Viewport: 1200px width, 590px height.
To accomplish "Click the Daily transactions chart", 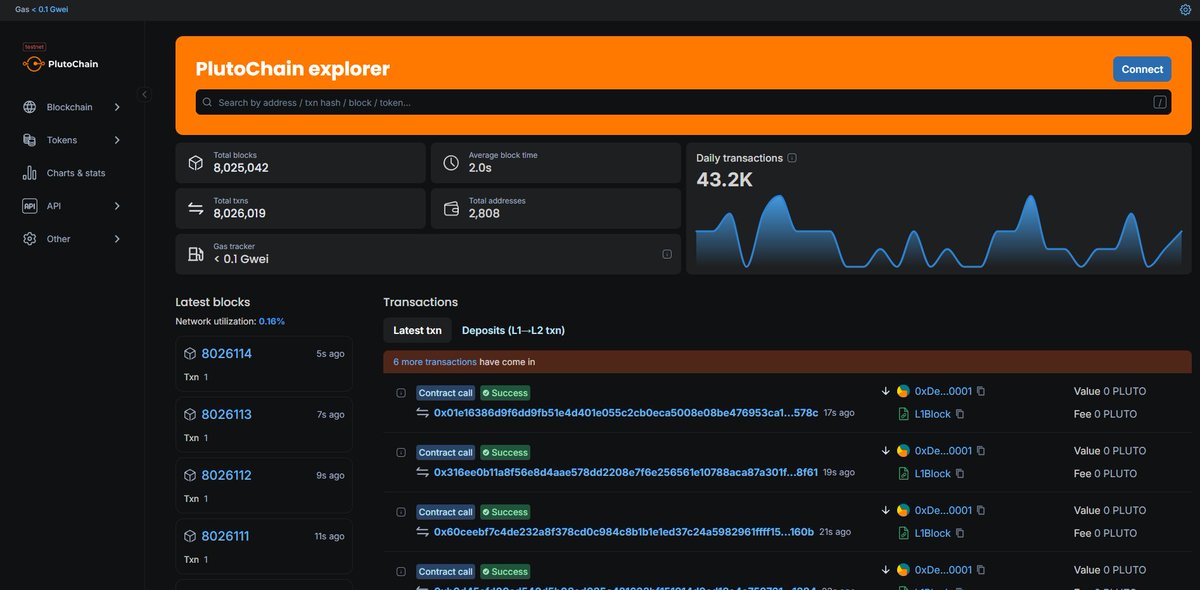I will click(938, 231).
